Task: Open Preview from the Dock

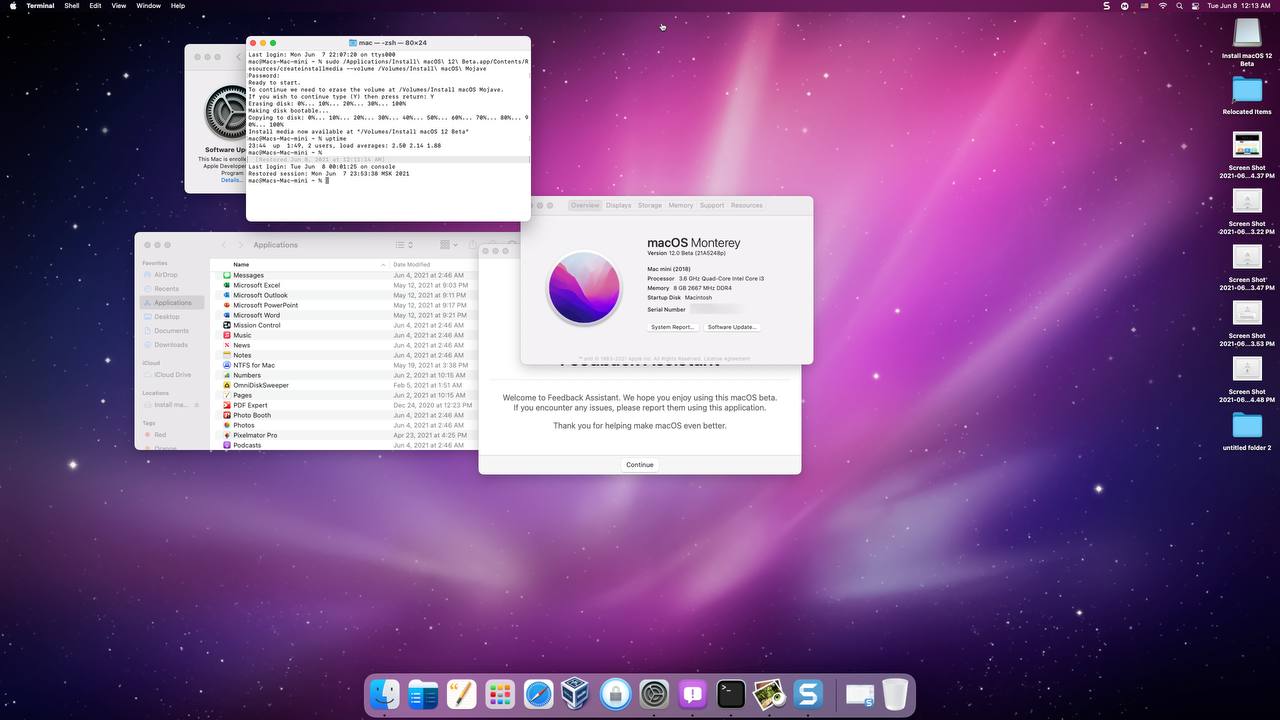Action: (769, 694)
